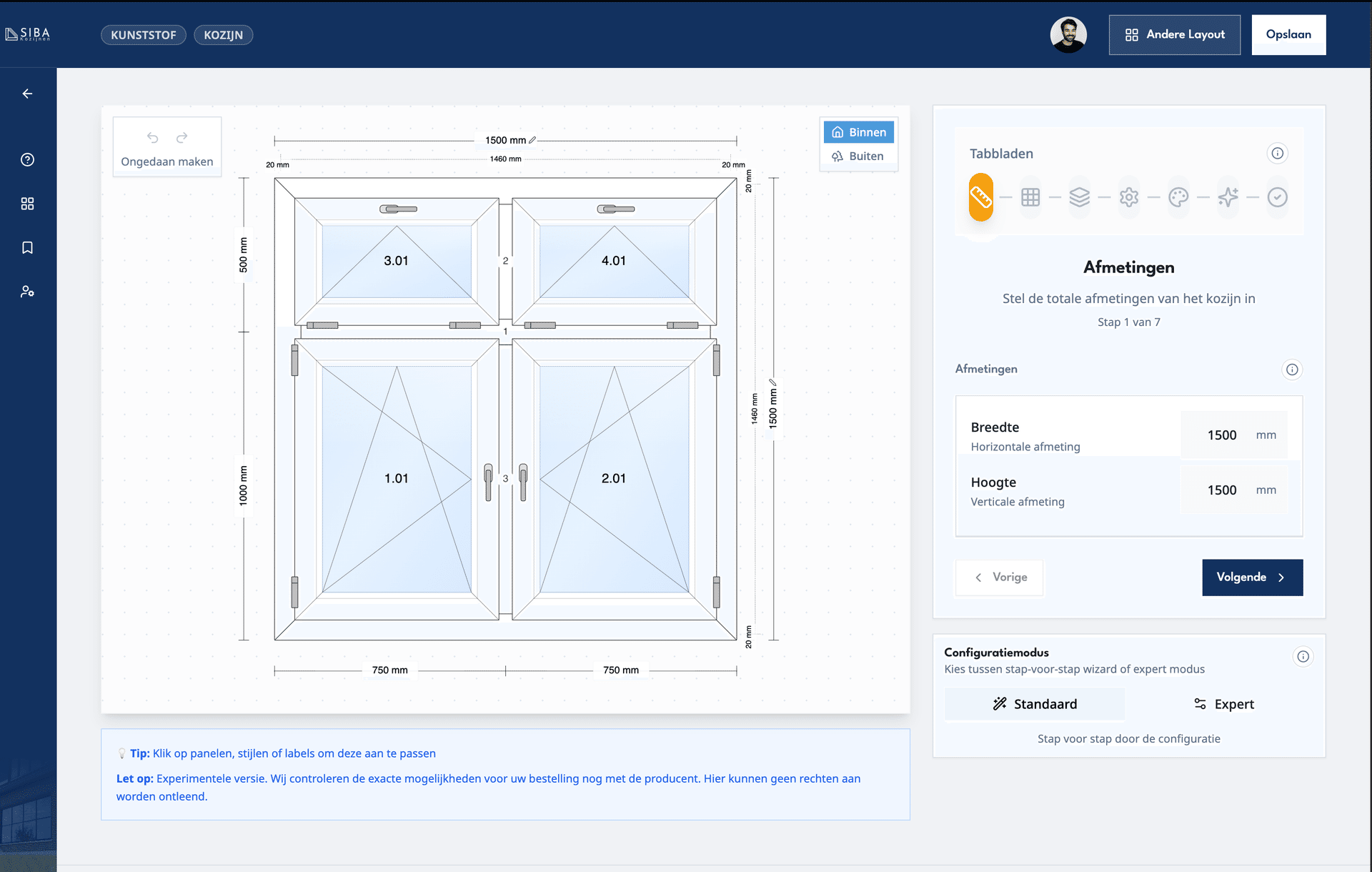Click the sparkle extras step icon

coord(1228,197)
